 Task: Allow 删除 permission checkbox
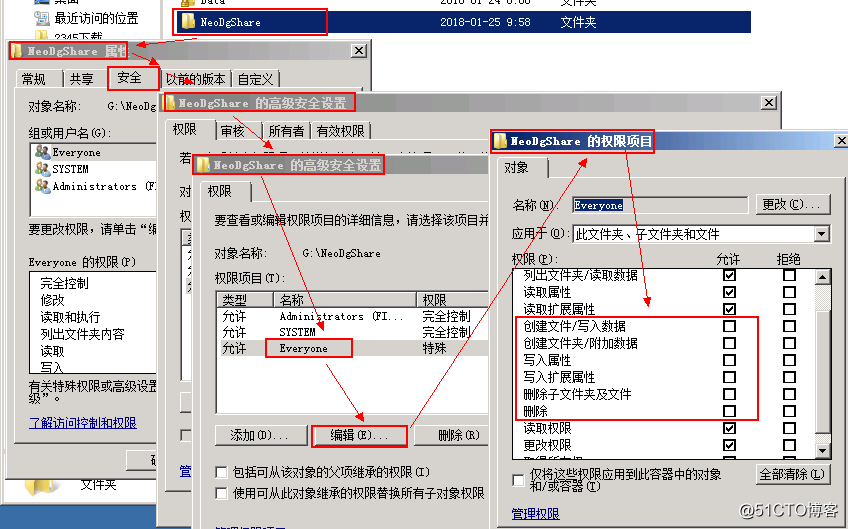730,411
